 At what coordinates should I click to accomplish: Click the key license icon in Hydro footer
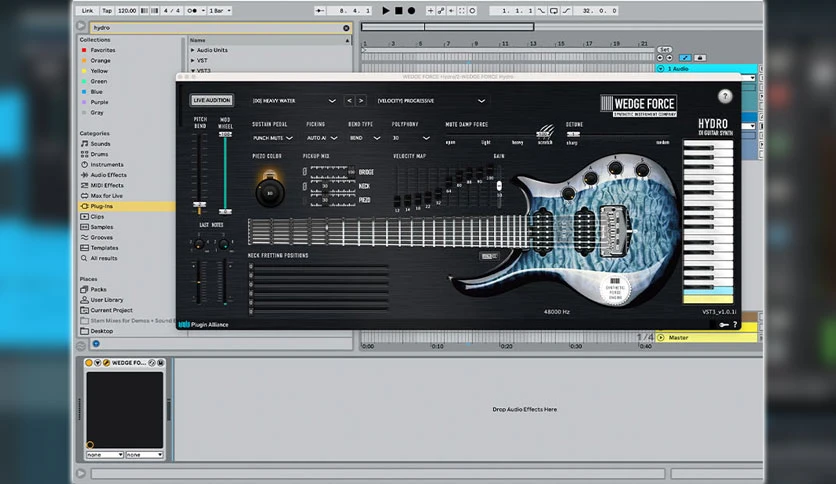tap(724, 325)
